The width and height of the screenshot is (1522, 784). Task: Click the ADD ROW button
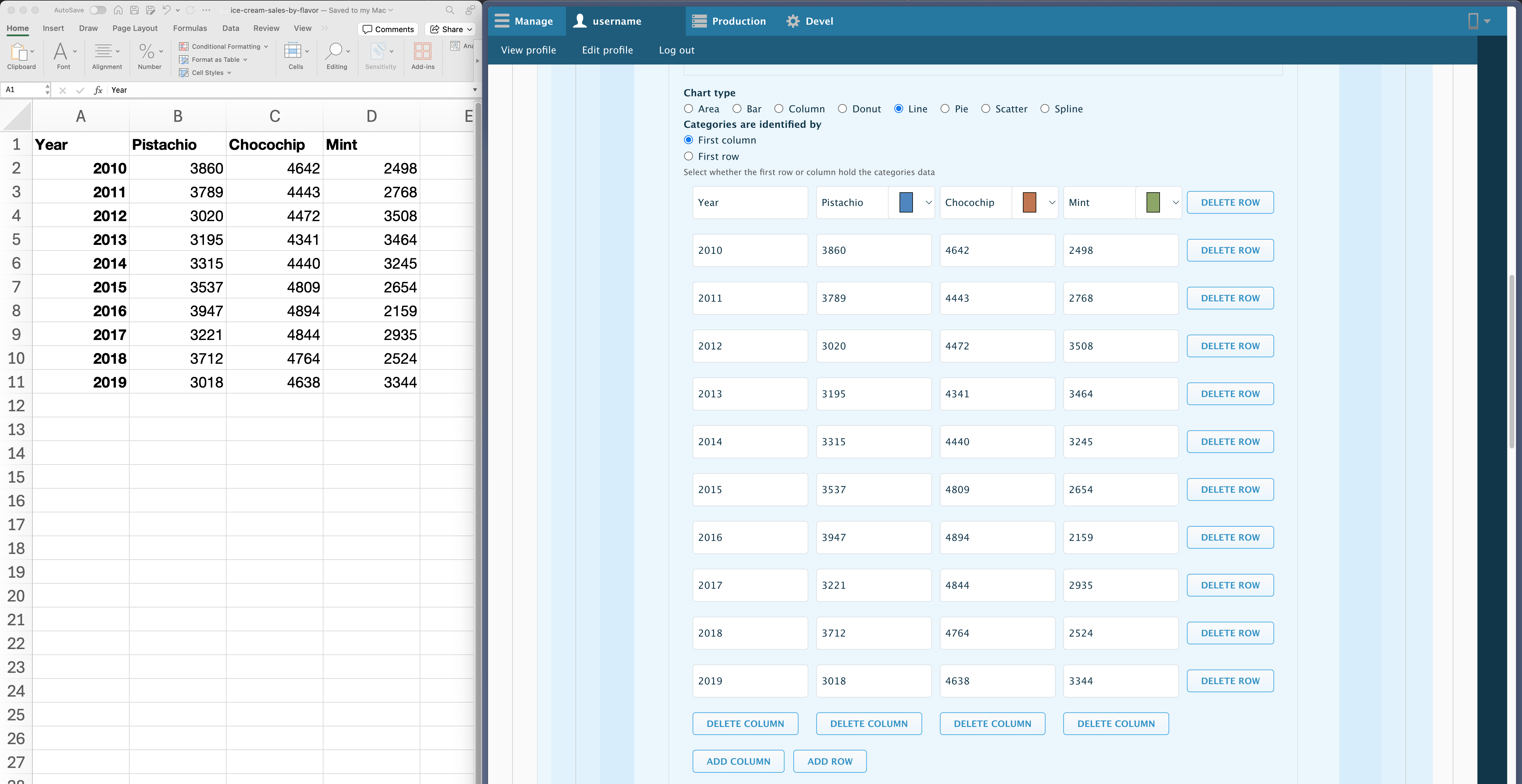830,761
